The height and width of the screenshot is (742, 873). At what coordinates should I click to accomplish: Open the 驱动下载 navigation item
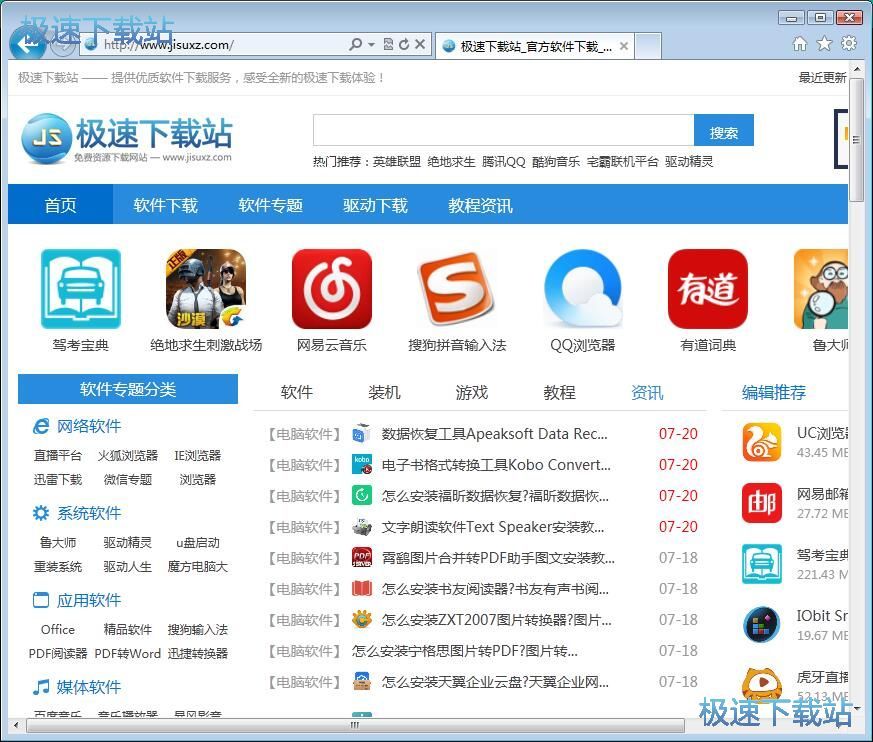[x=375, y=204]
